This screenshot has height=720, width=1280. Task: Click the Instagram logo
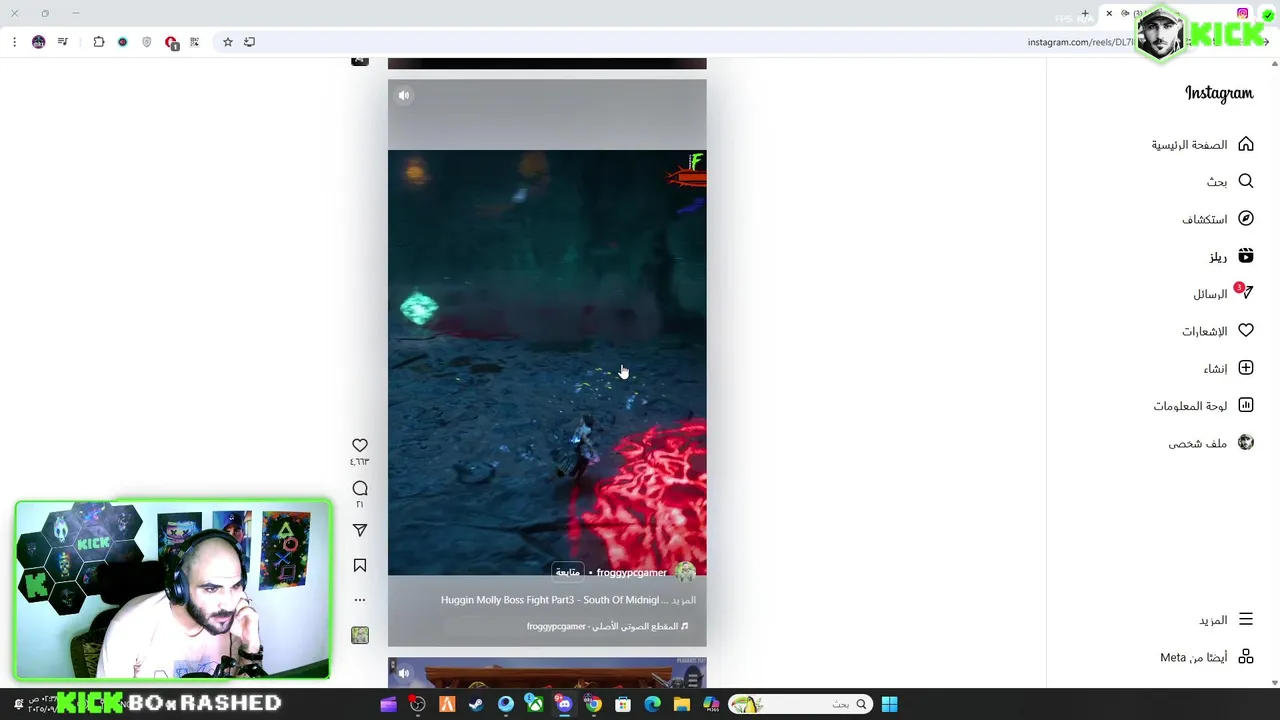[1219, 93]
